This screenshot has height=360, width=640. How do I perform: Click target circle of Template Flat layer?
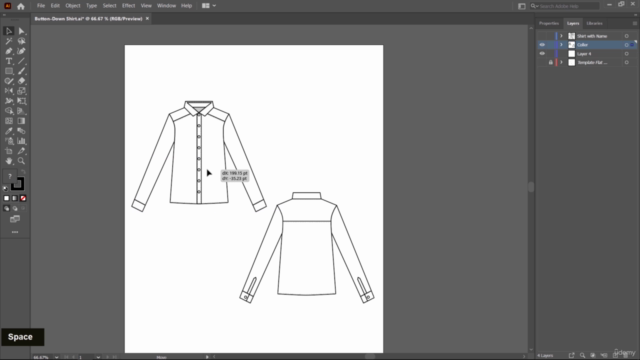(627, 62)
